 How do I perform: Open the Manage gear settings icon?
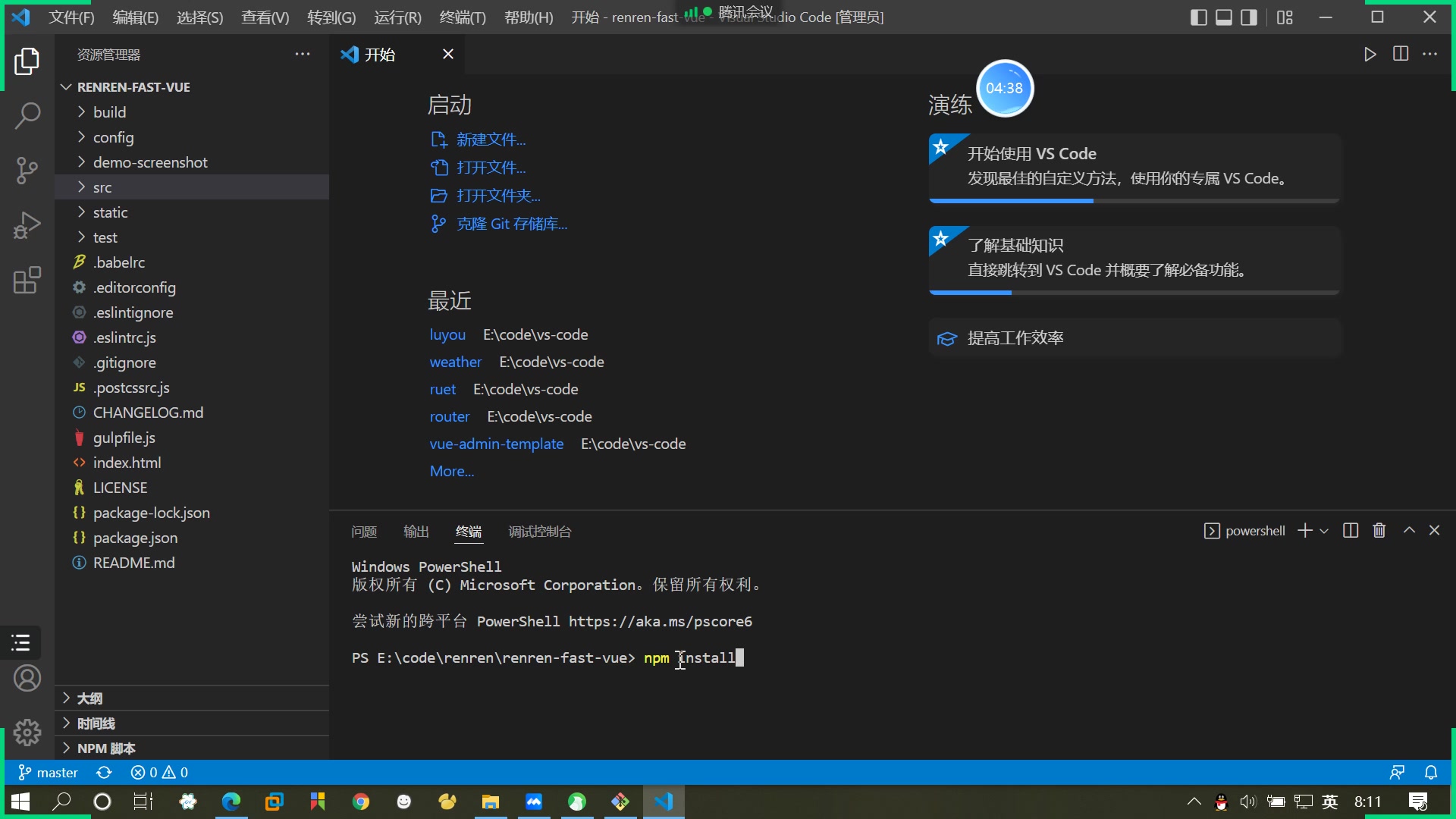click(27, 733)
